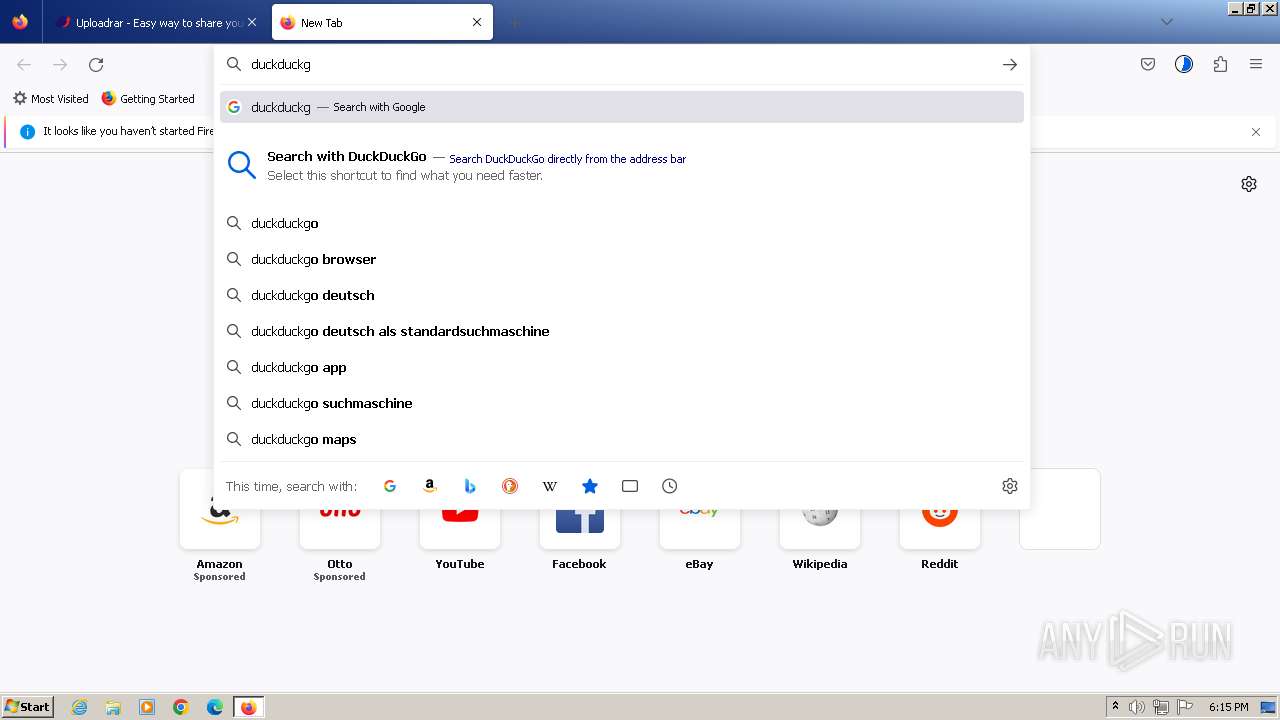Open Otto sponsored shortcut tile
Screen dimensions: 1280x720
tap(340, 527)
